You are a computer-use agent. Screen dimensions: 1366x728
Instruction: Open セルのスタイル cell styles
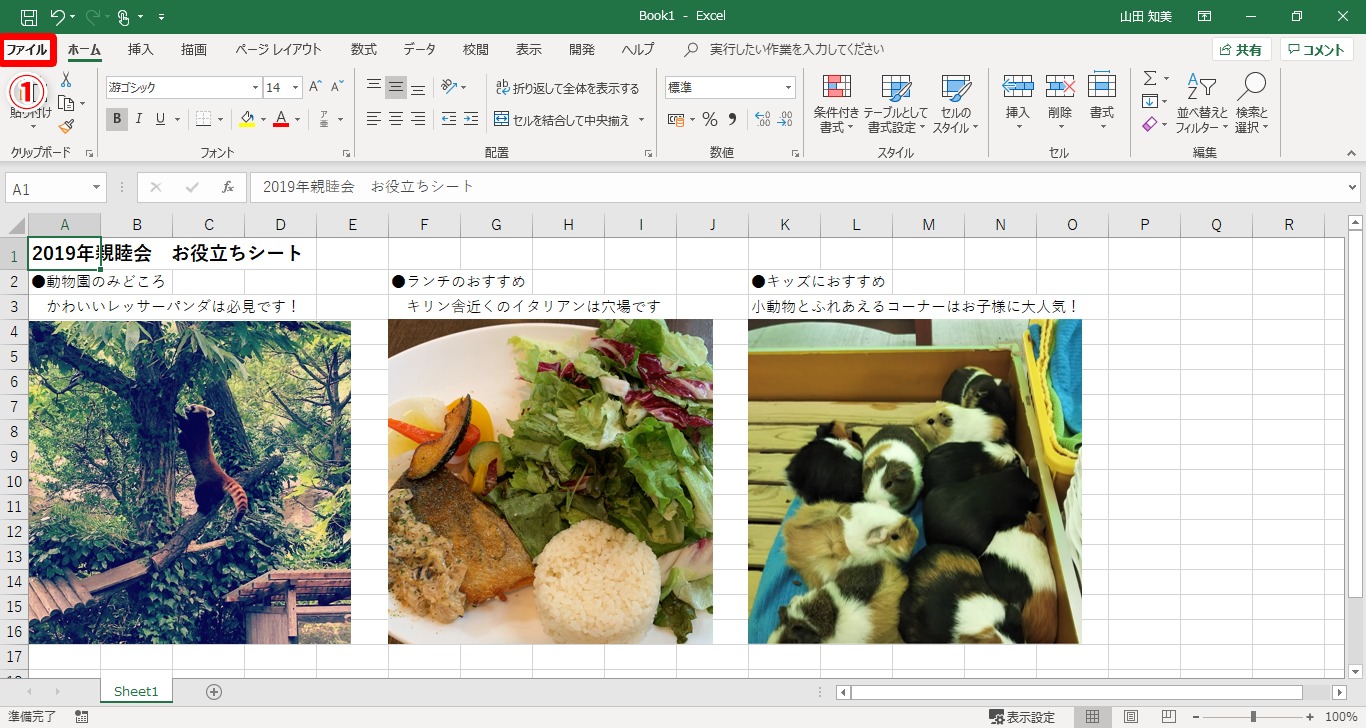pyautogui.click(x=955, y=104)
